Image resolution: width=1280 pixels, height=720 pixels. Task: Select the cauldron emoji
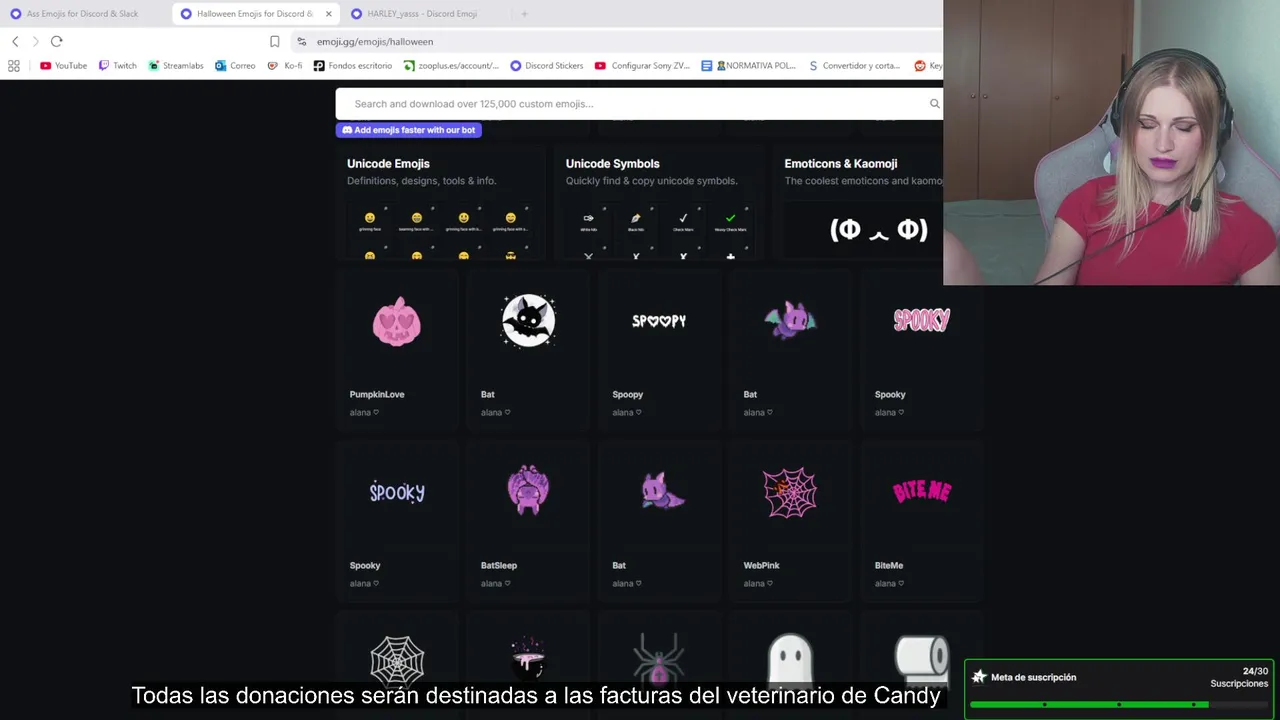(528, 660)
